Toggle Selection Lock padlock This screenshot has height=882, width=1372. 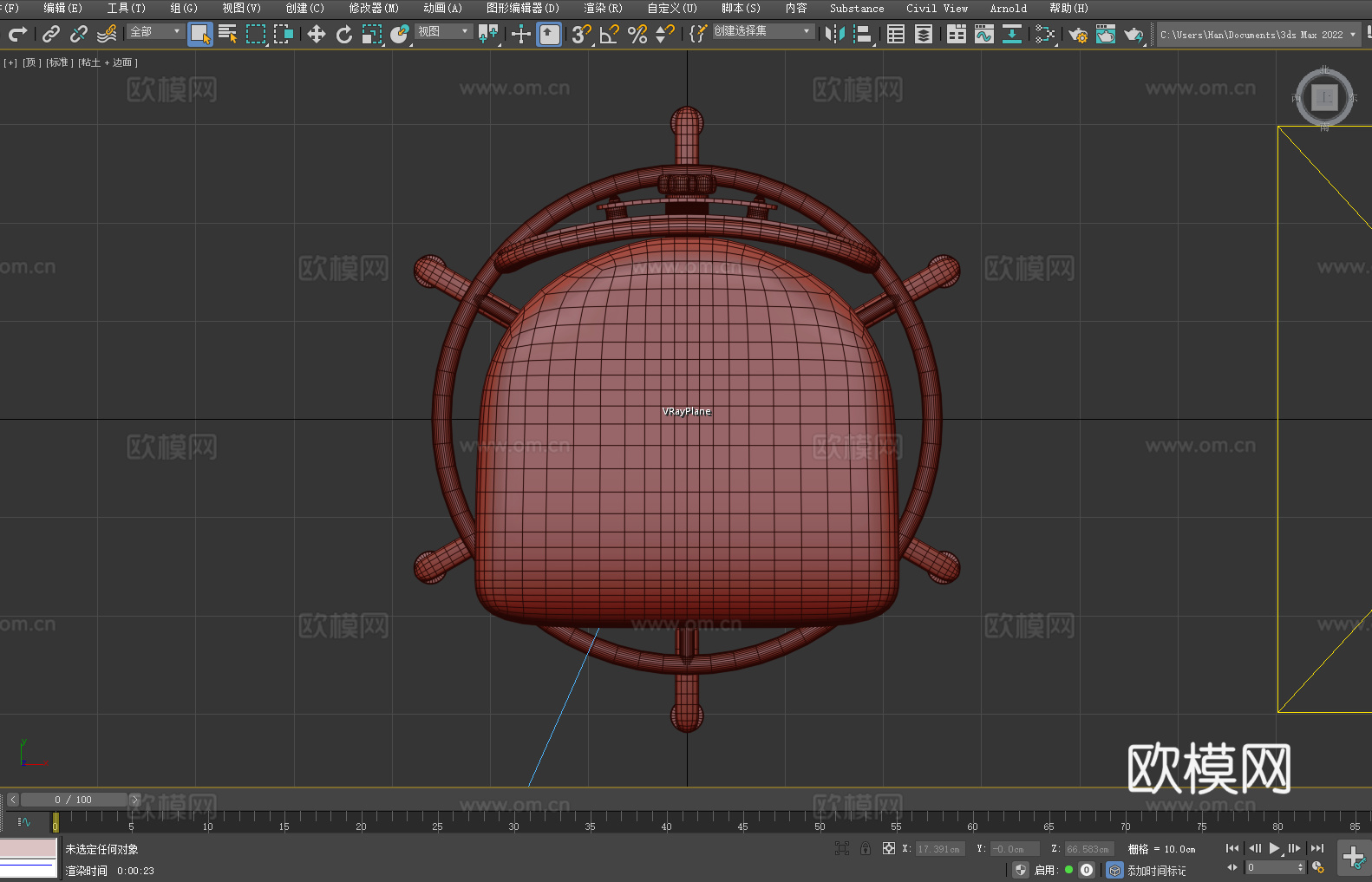866,848
